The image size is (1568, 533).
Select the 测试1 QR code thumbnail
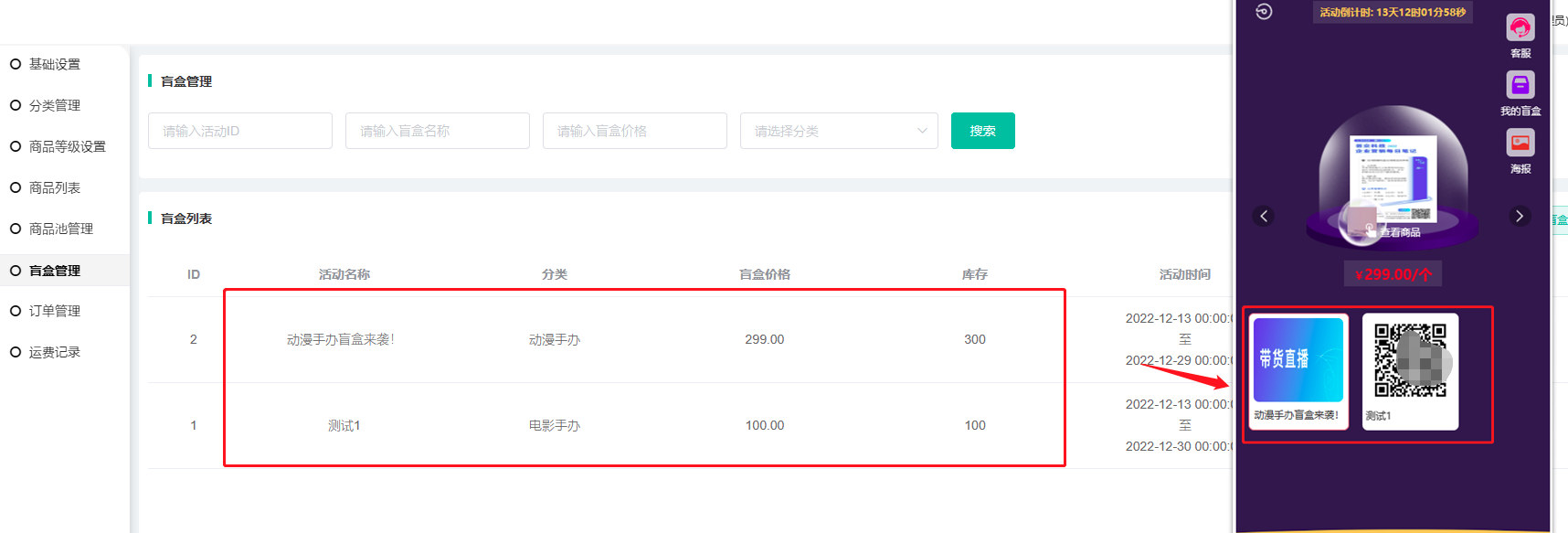coord(1410,360)
